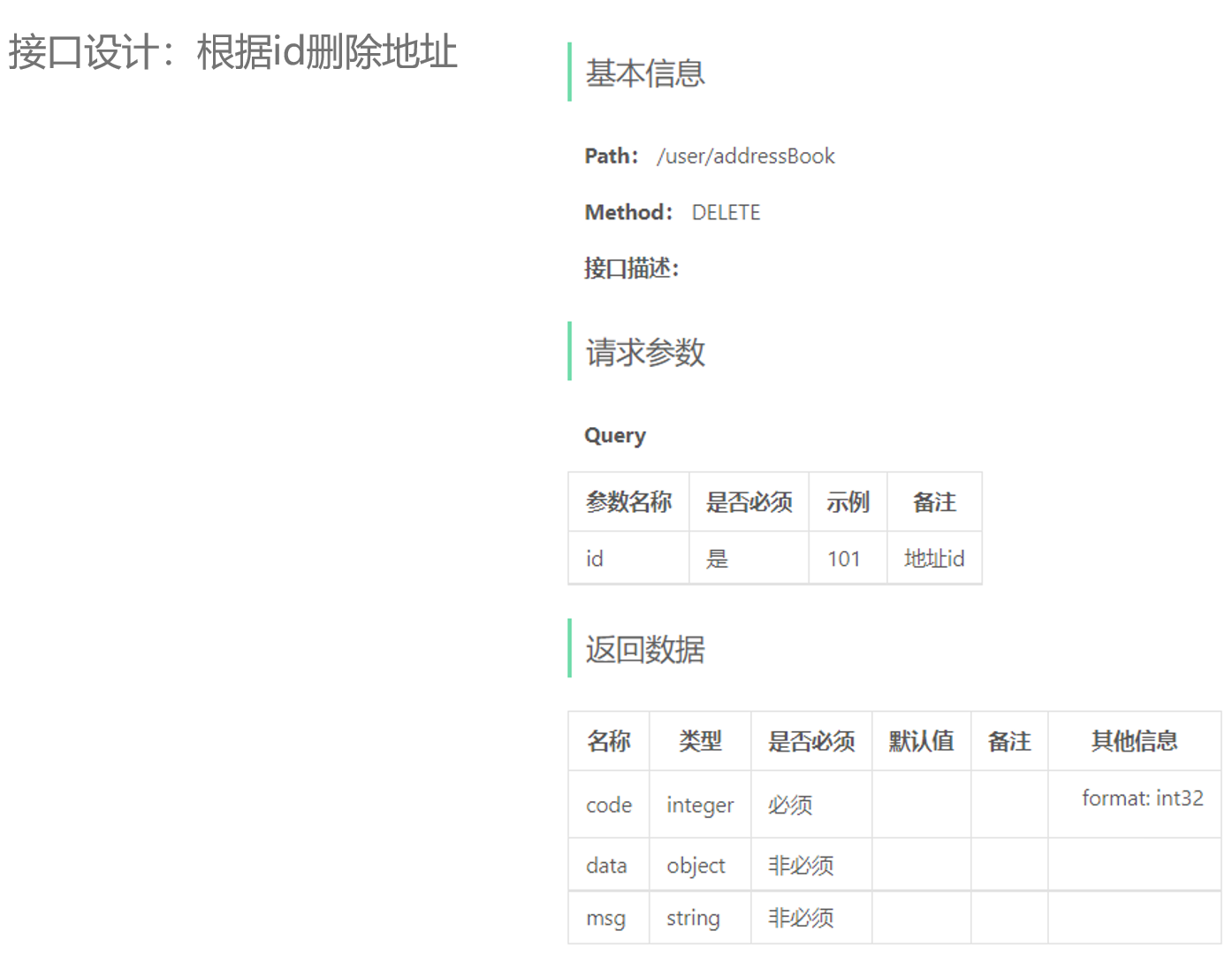Image resolution: width=1232 pixels, height=954 pixels.
Task: Click the format: int32 cell
Action: (x=1142, y=798)
